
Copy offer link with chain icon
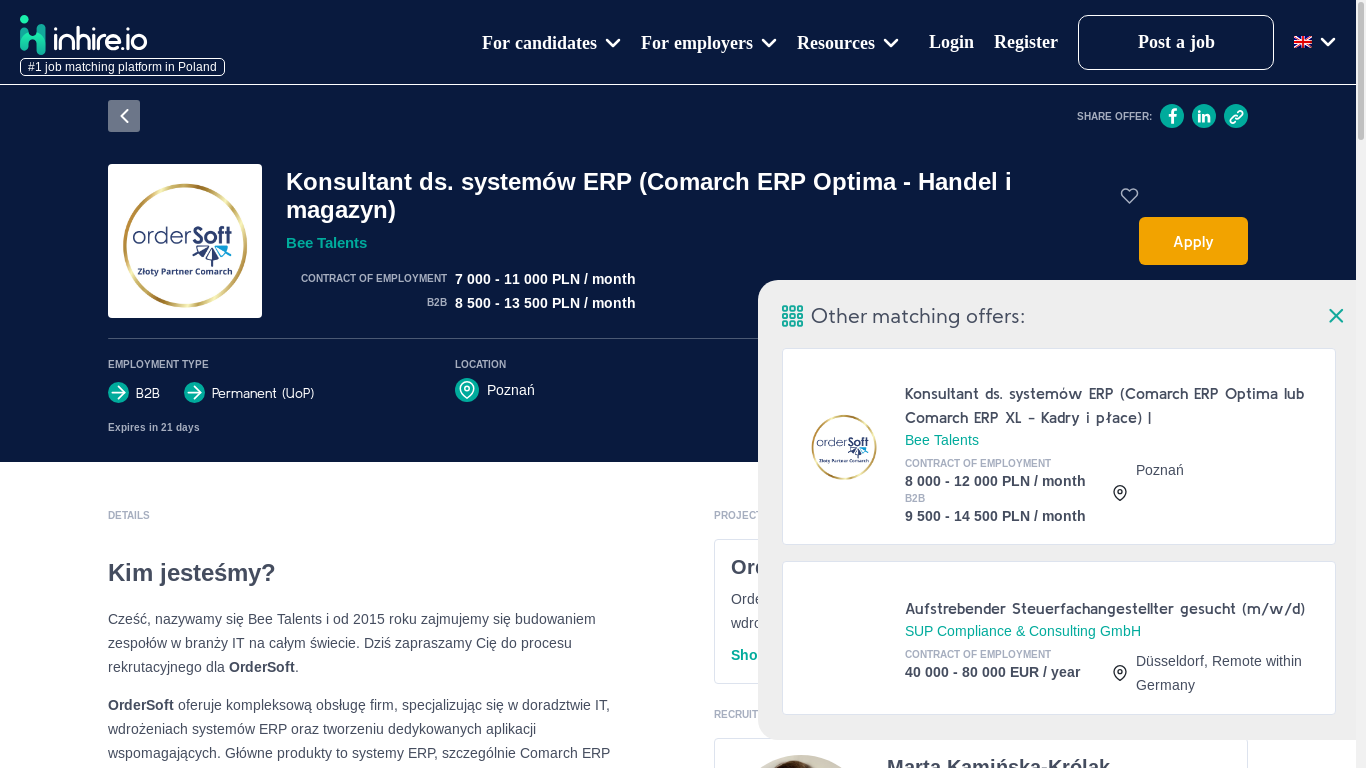pyautogui.click(x=1236, y=116)
